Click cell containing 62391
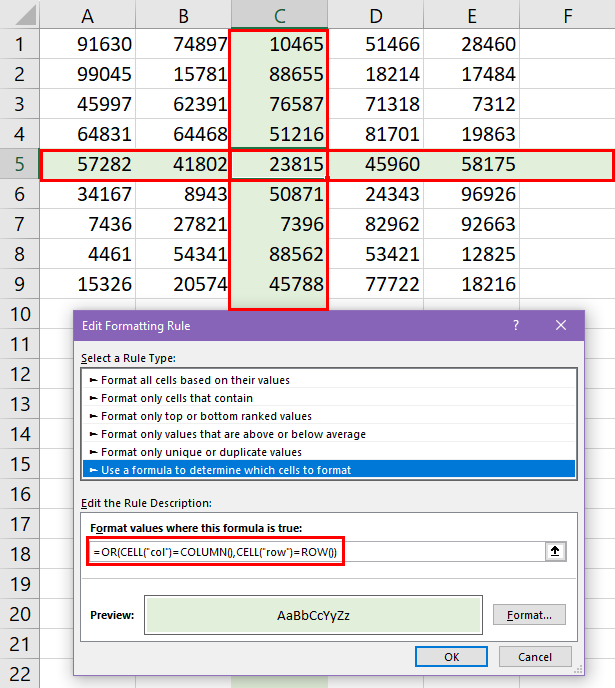This screenshot has width=615, height=688. [x=183, y=104]
